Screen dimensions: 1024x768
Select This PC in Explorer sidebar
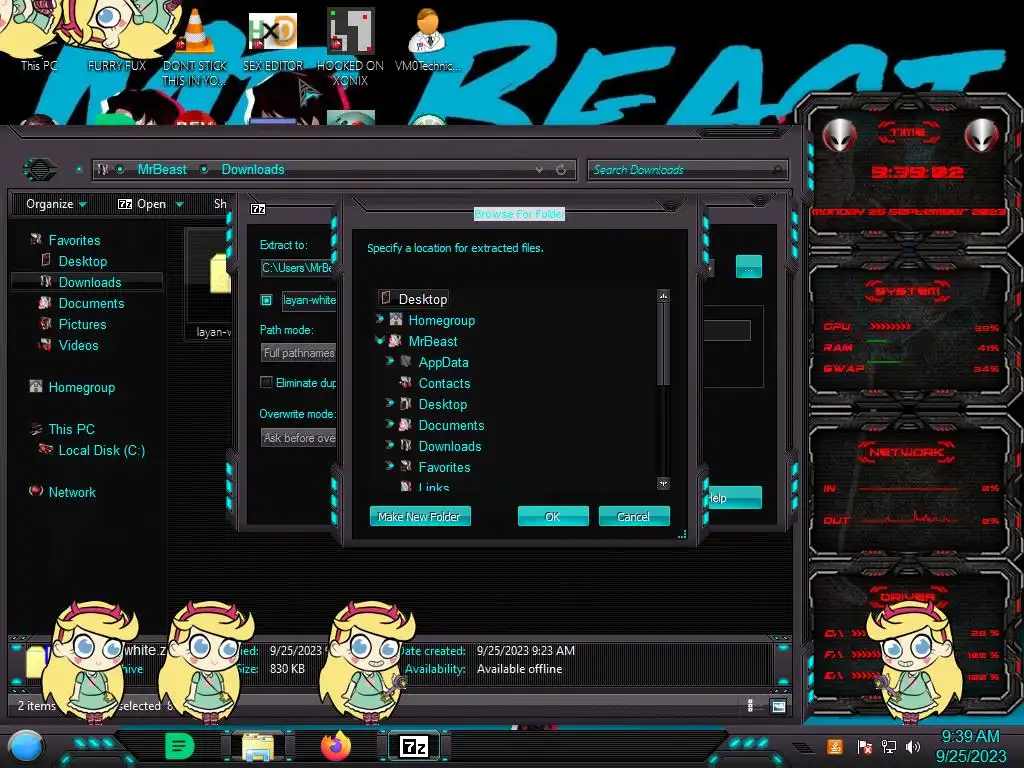pos(71,428)
